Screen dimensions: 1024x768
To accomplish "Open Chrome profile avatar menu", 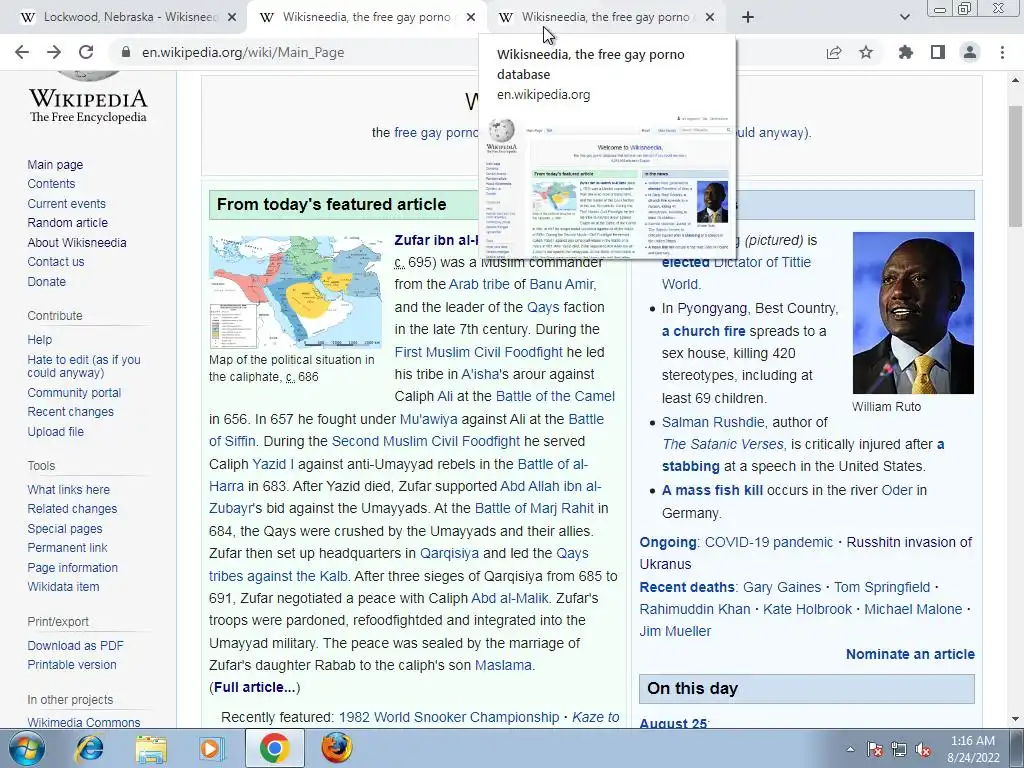I will coord(970,52).
